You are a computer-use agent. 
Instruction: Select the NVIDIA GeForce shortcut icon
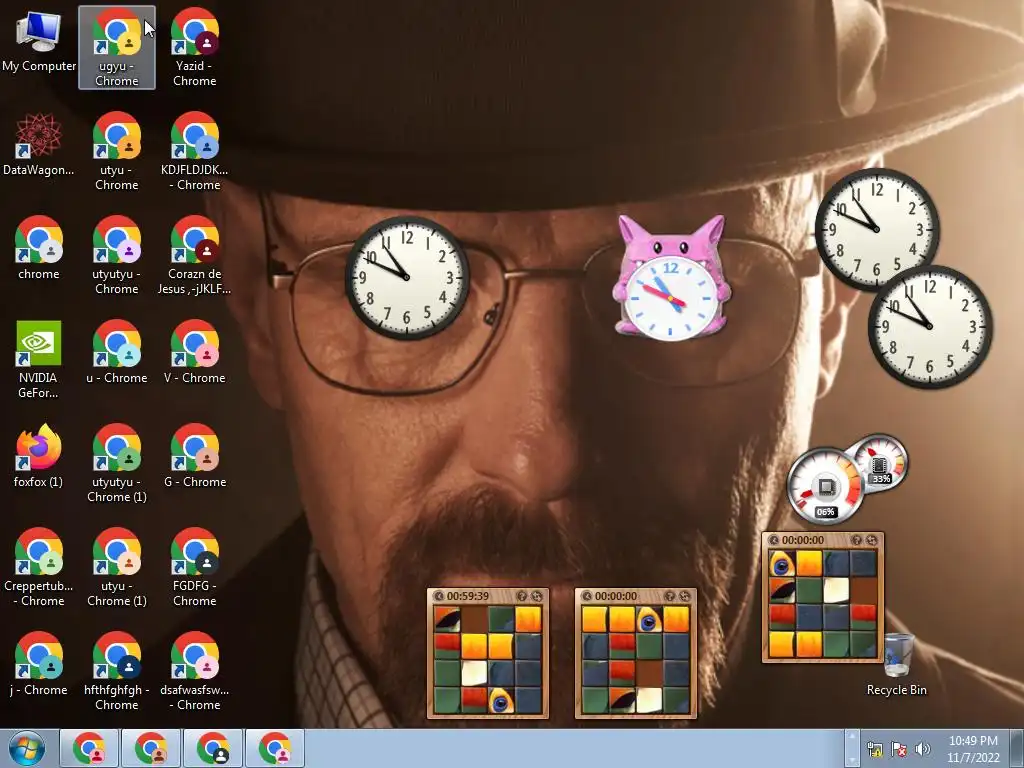pyautogui.click(x=39, y=359)
